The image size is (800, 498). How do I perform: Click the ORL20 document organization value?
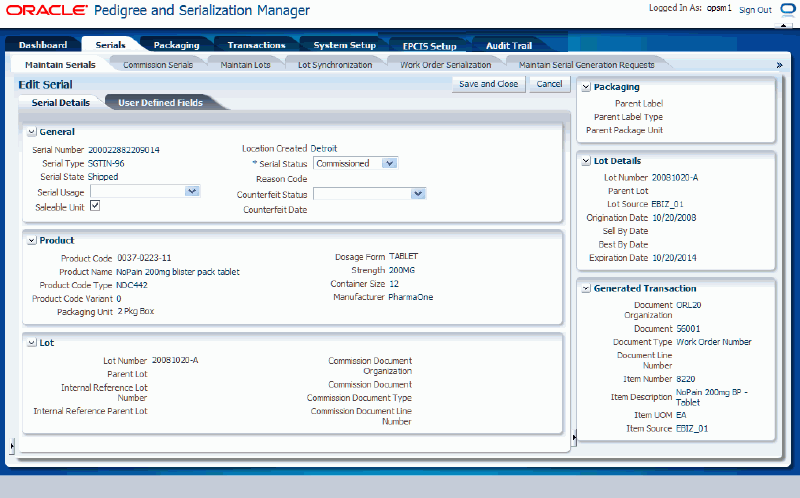point(689,305)
